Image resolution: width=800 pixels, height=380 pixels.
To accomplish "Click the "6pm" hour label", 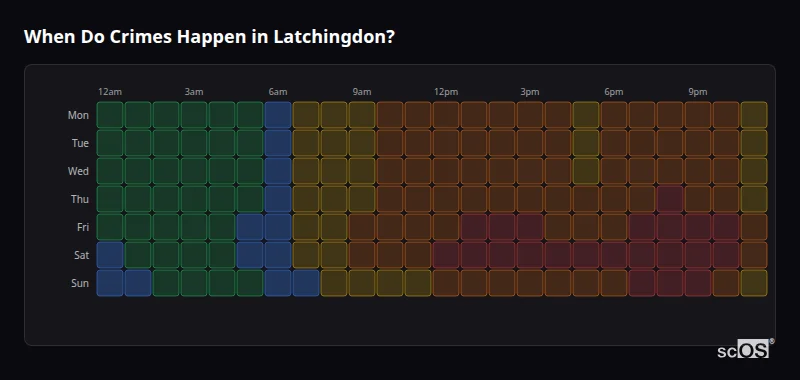I will pyautogui.click(x=614, y=92).
